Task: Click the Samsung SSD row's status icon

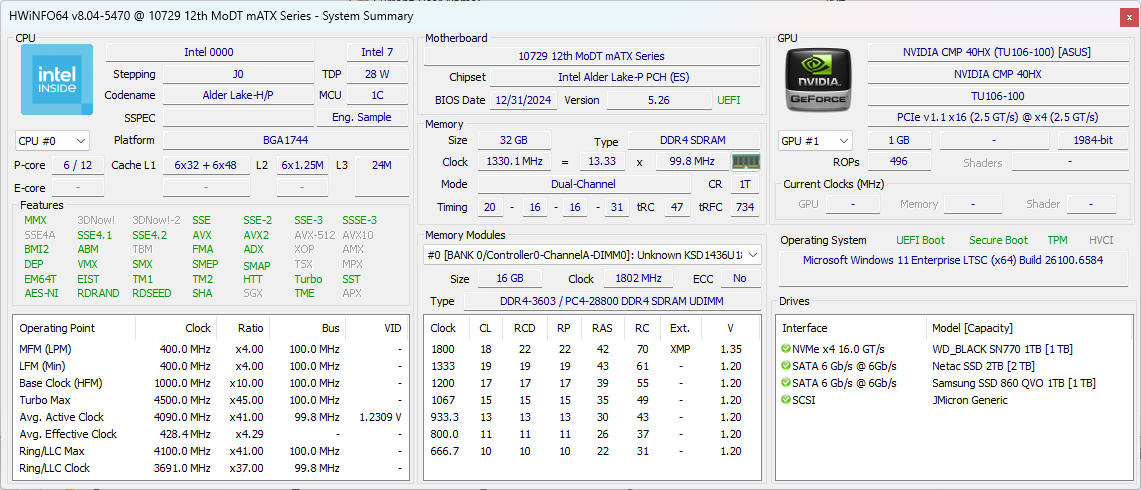Action: click(786, 383)
